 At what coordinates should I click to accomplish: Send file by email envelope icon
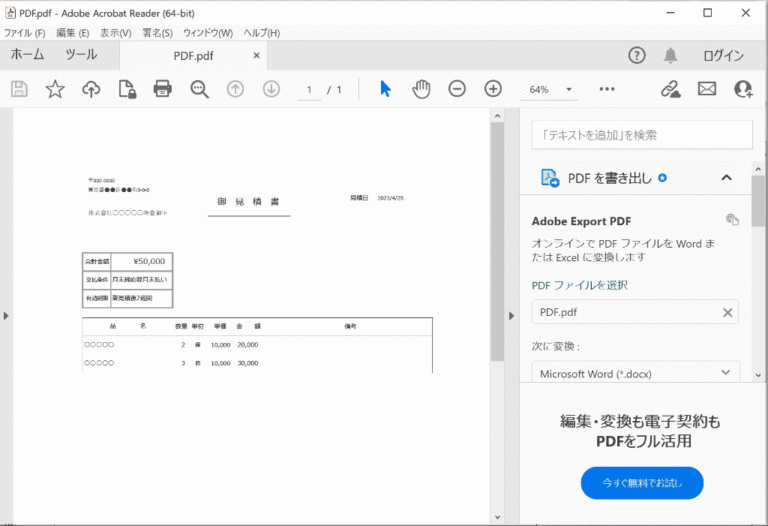(707, 89)
